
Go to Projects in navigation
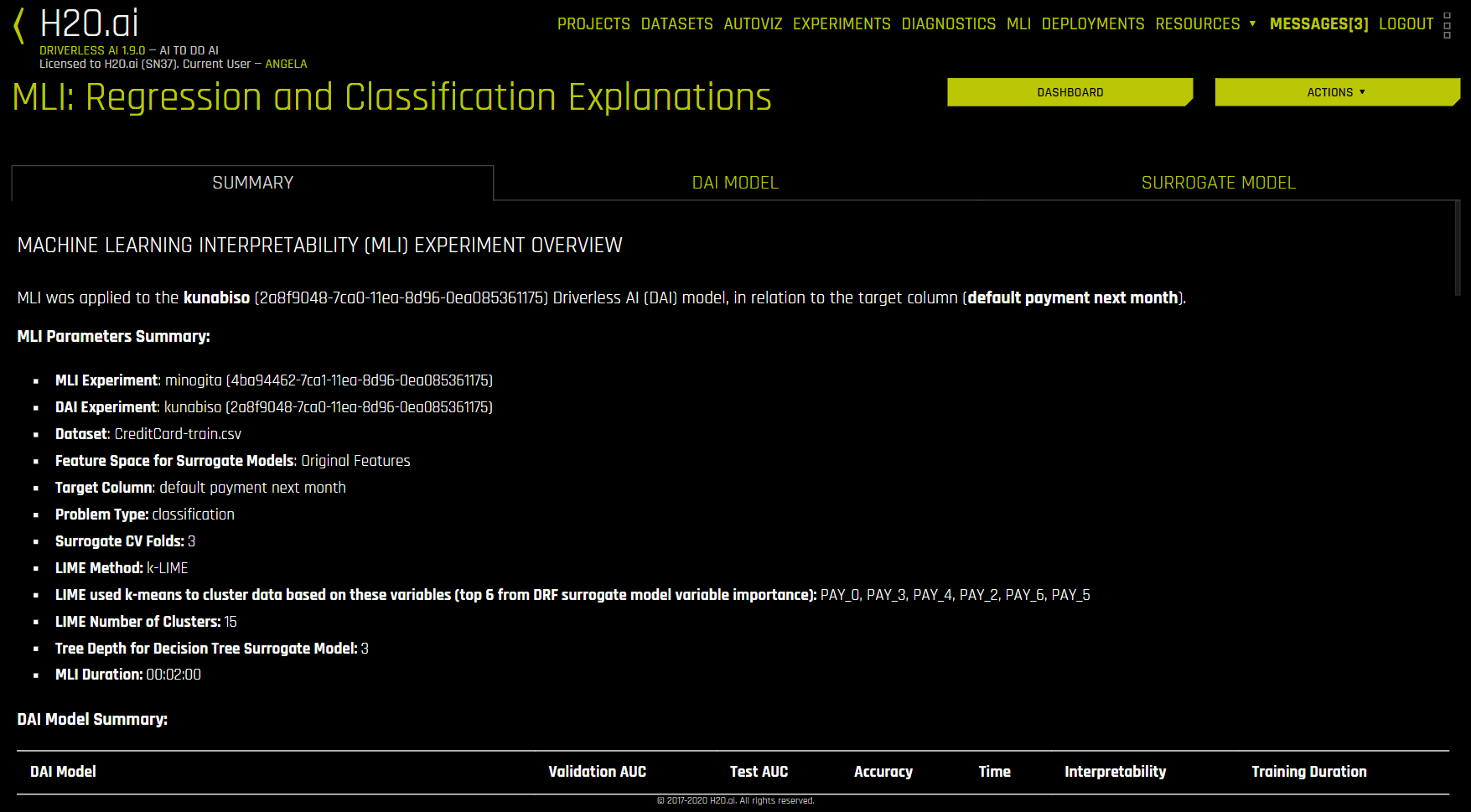tap(593, 24)
